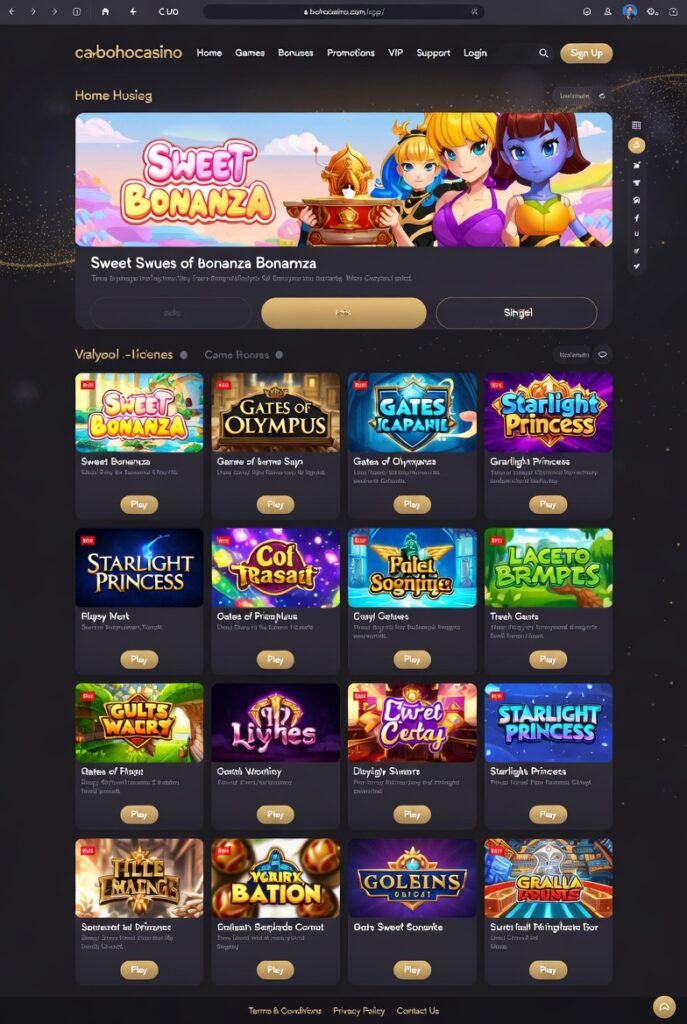Click the browser home icon
Image resolution: width=687 pixels, height=1024 pixels.
pyautogui.click(x=105, y=12)
